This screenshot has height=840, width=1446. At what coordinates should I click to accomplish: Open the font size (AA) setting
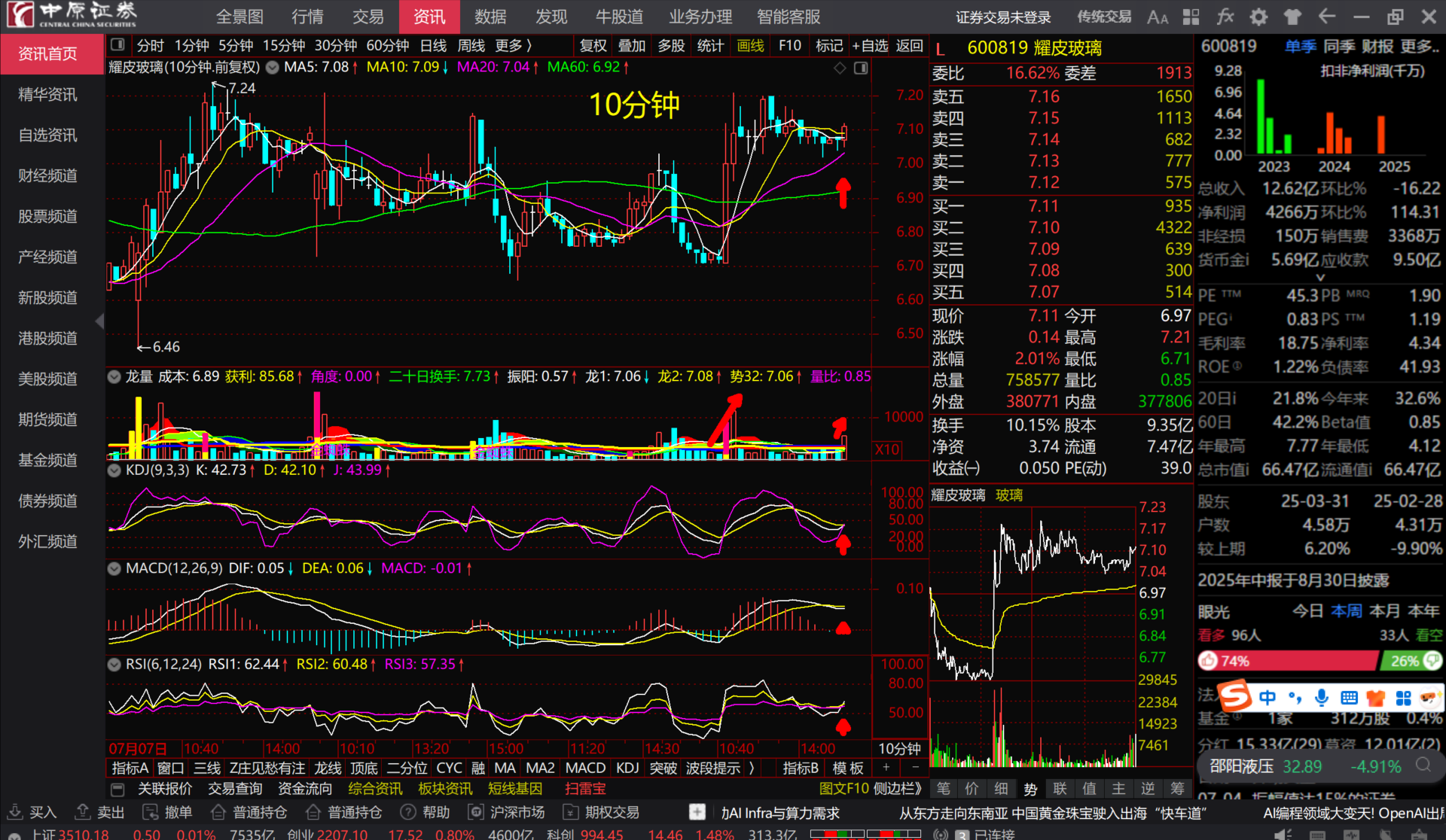tap(1158, 17)
